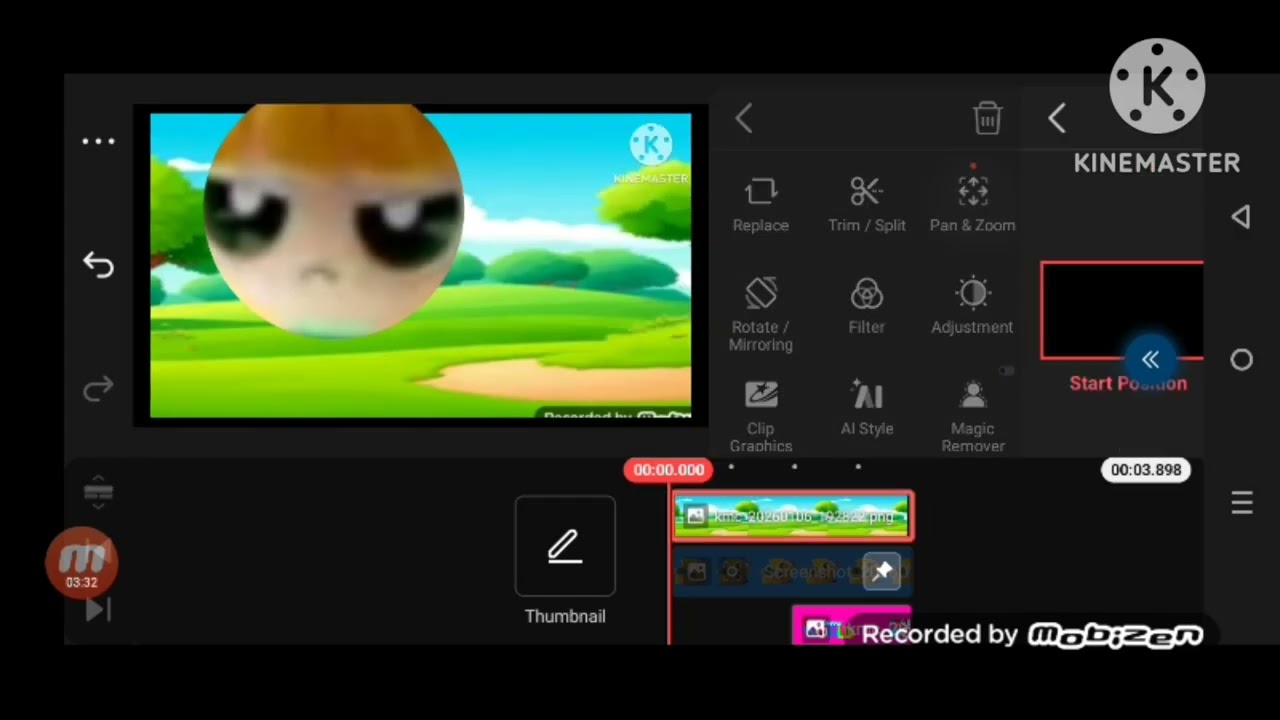Open the Filter tool
The image size is (1280, 720).
click(866, 307)
